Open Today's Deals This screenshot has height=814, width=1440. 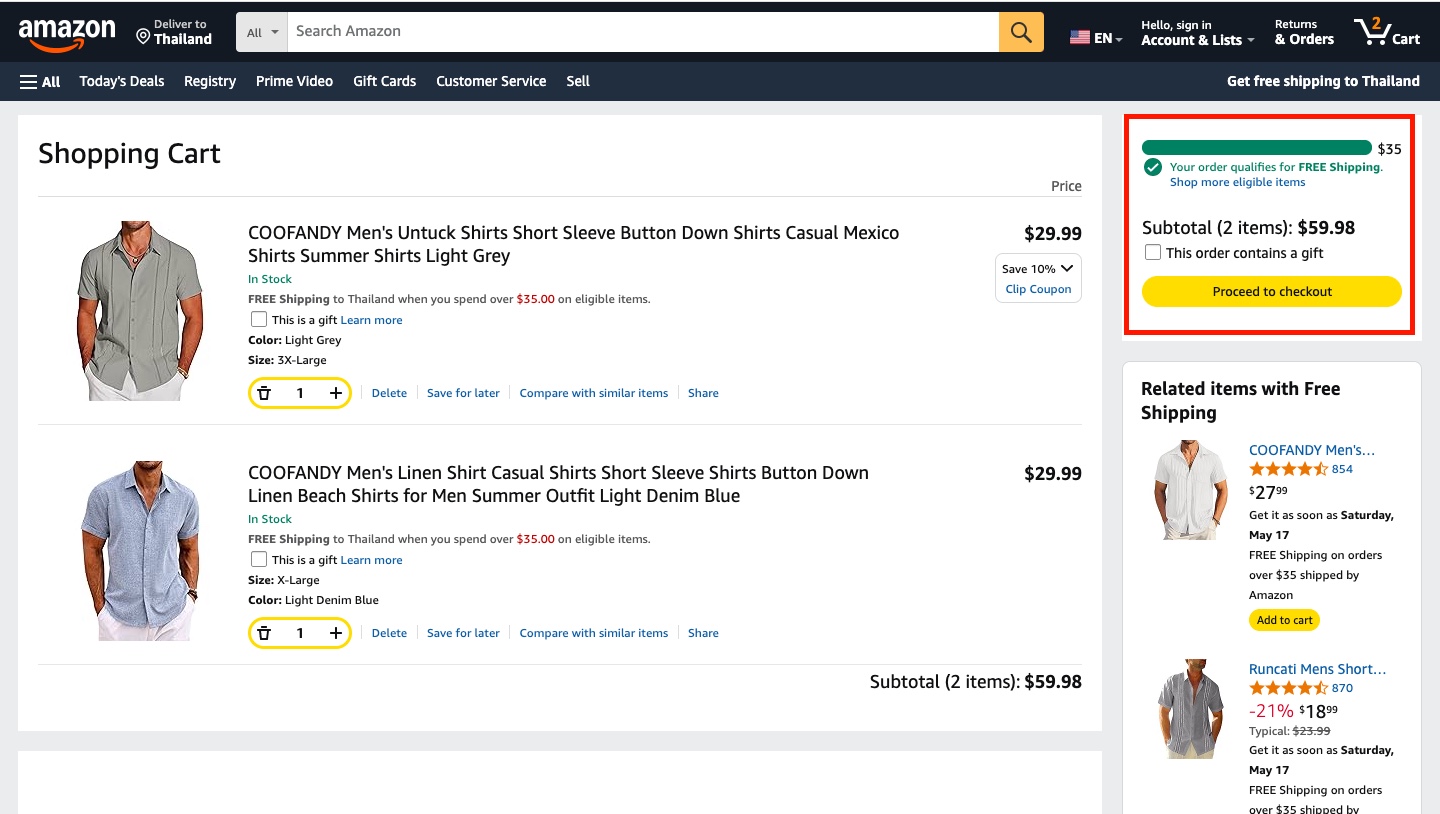click(122, 81)
